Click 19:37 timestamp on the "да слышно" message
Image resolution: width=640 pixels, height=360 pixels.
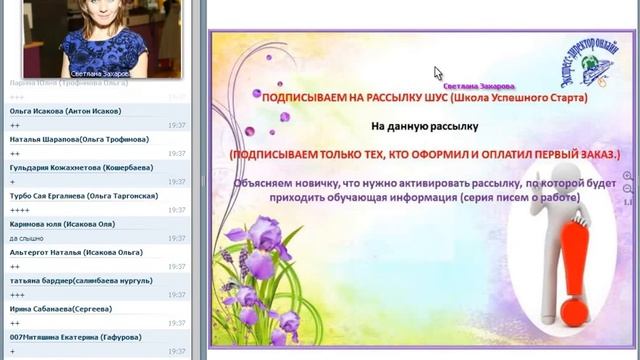[x=177, y=238]
